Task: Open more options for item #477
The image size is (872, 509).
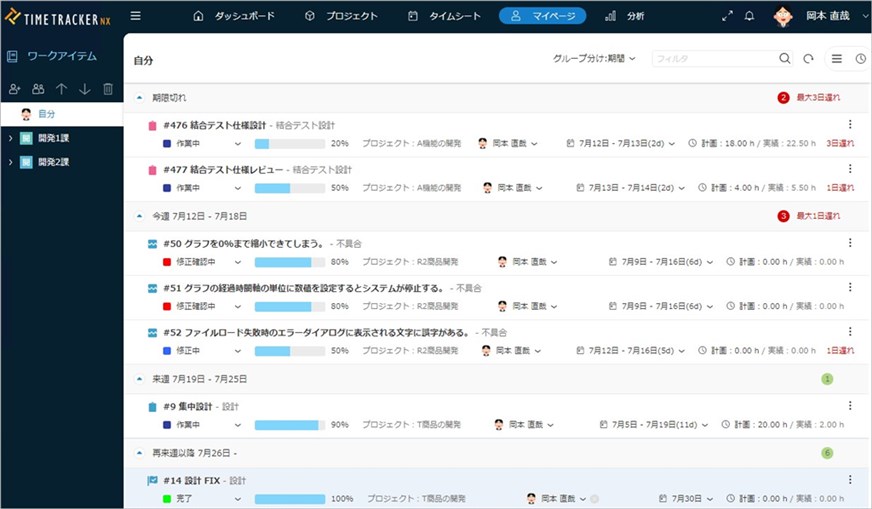Action: [x=850, y=169]
